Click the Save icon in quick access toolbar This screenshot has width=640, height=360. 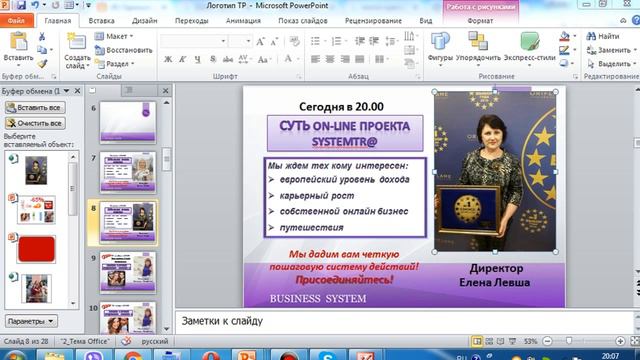pyautogui.click(x=21, y=5)
